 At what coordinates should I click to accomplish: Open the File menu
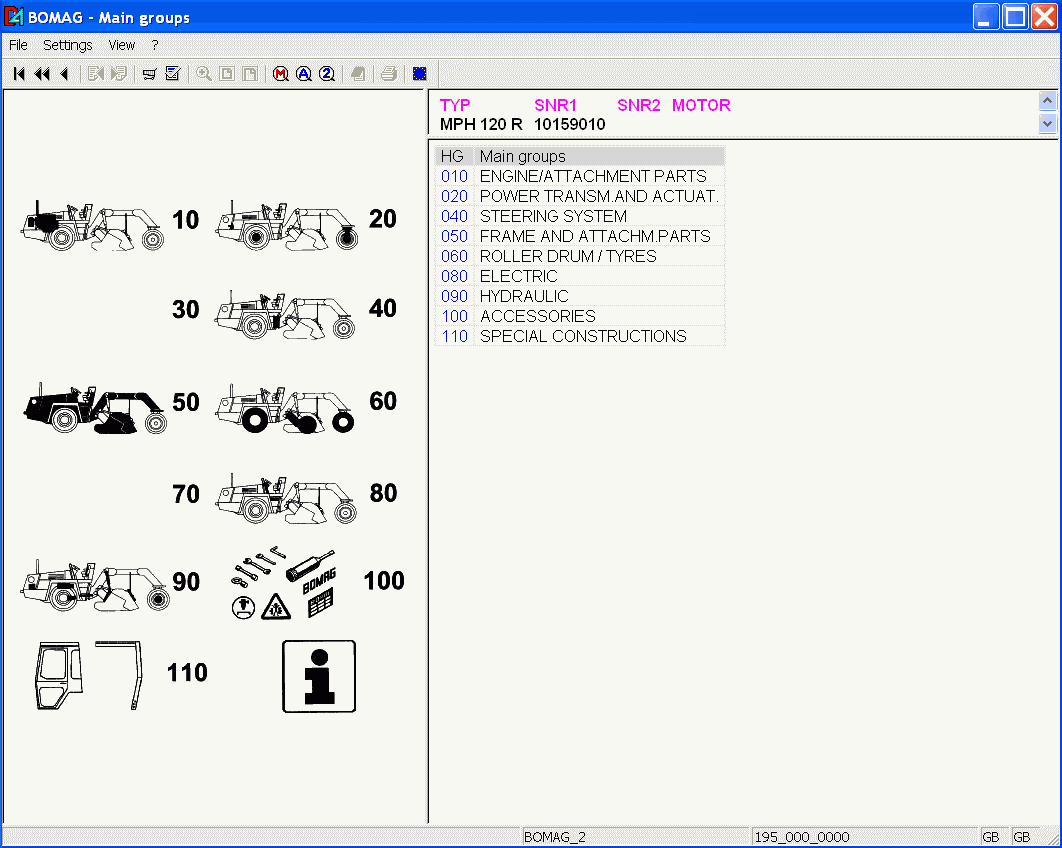click(x=18, y=45)
